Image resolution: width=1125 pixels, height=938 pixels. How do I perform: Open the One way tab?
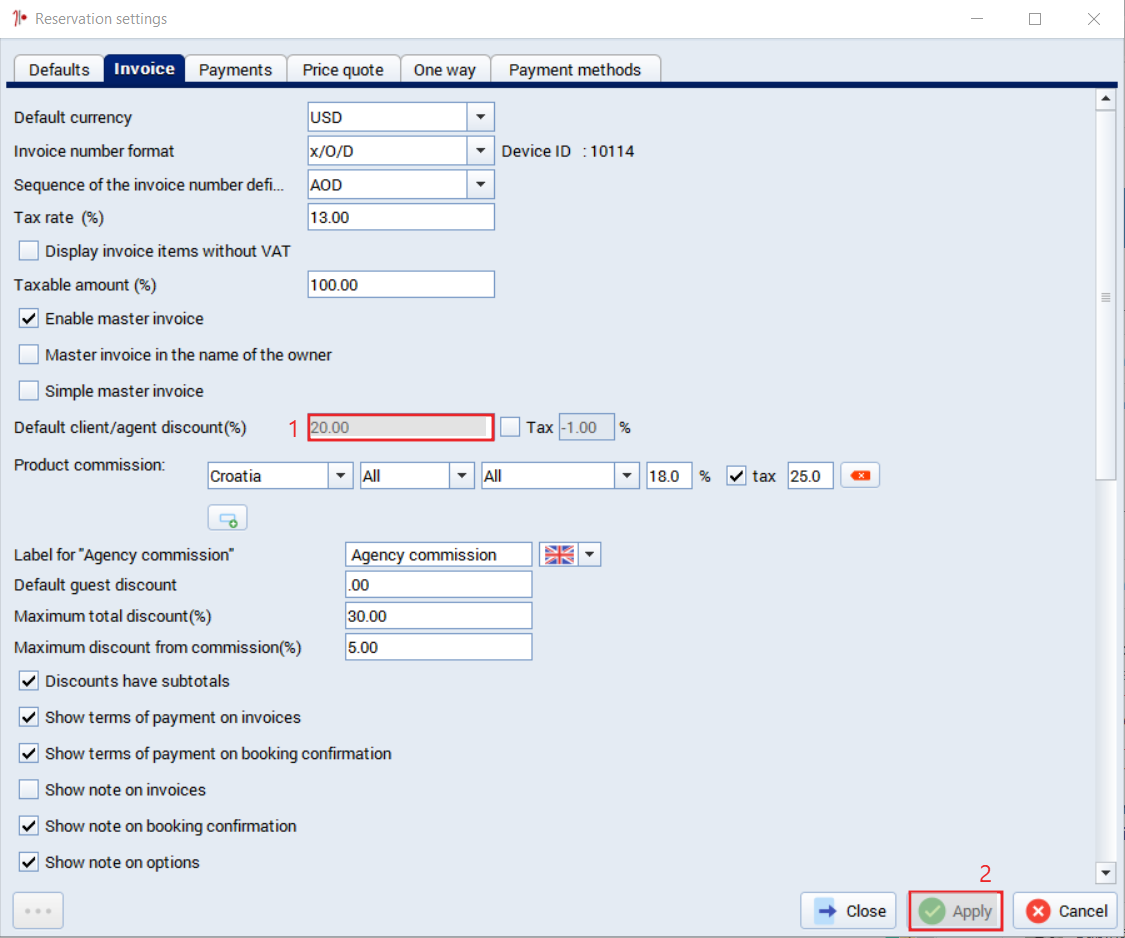[x=445, y=70]
